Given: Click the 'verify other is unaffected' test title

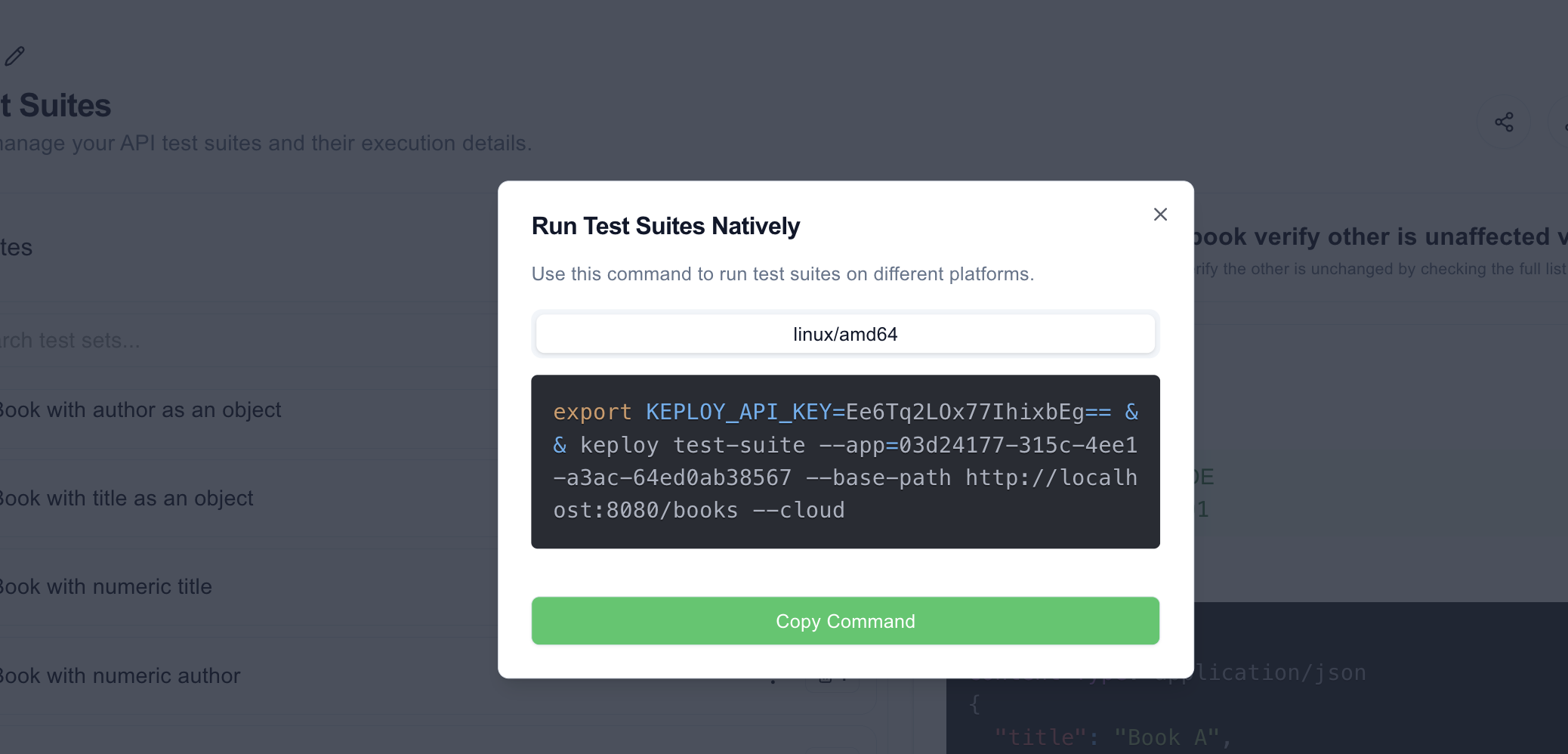Looking at the screenshot, I should 1375,237.
